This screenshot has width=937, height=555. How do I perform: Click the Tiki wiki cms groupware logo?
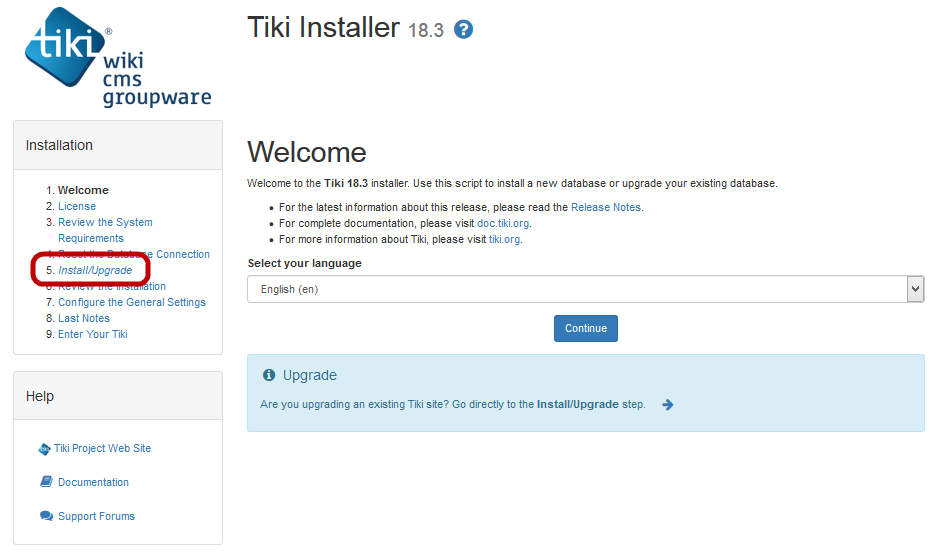118,59
